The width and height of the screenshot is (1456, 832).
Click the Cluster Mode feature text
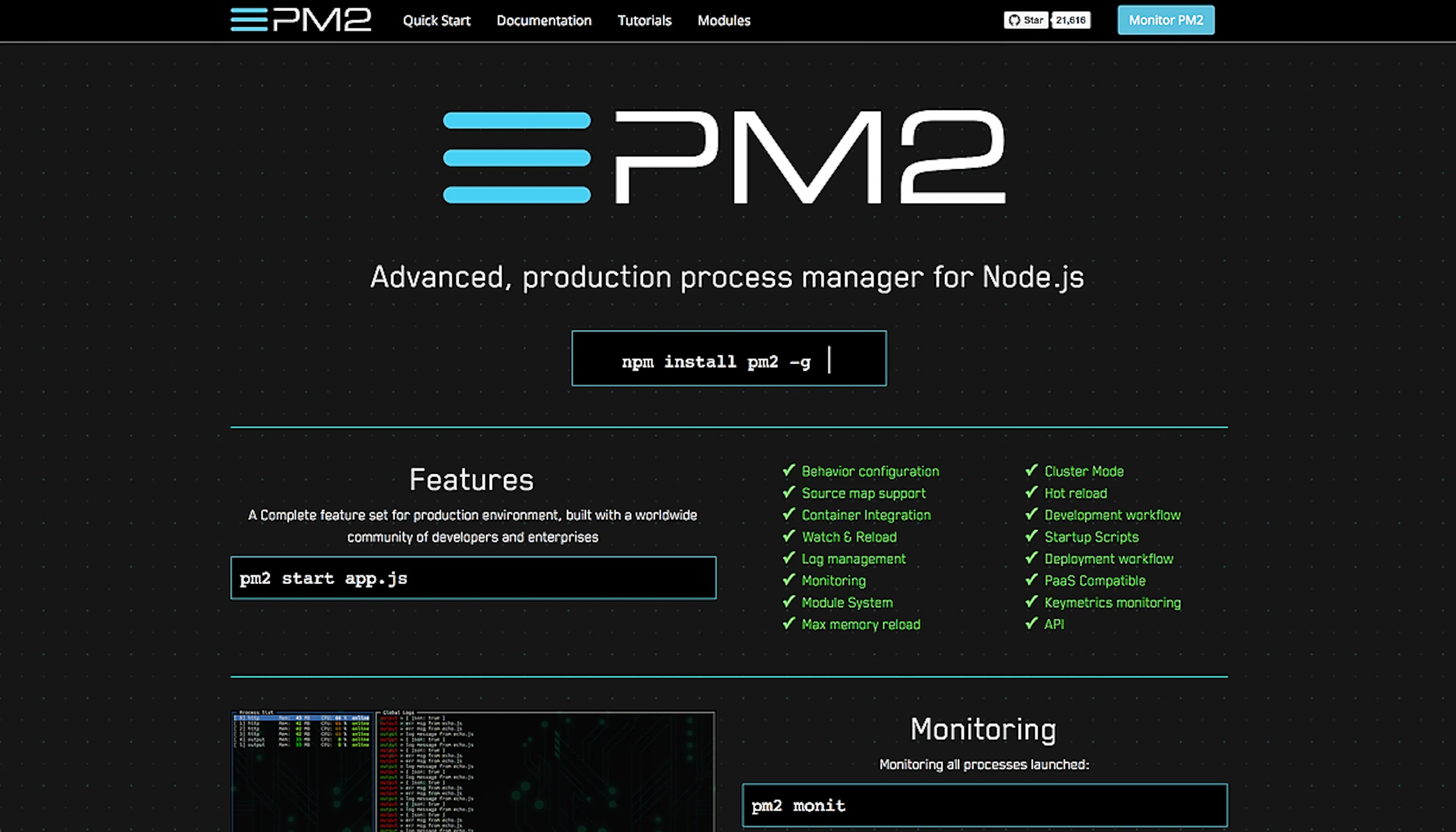pyautogui.click(x=1084, y=471)
